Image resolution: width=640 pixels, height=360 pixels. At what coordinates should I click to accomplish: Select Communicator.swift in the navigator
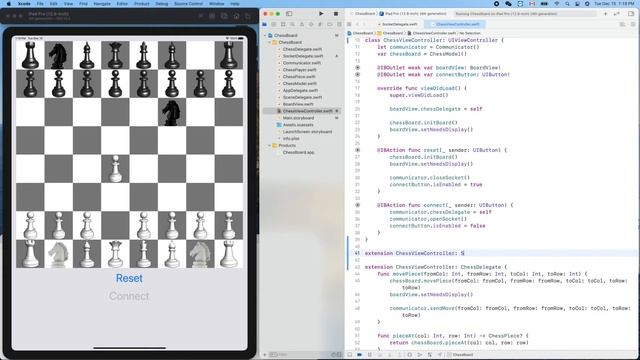(x=302, y=63)
